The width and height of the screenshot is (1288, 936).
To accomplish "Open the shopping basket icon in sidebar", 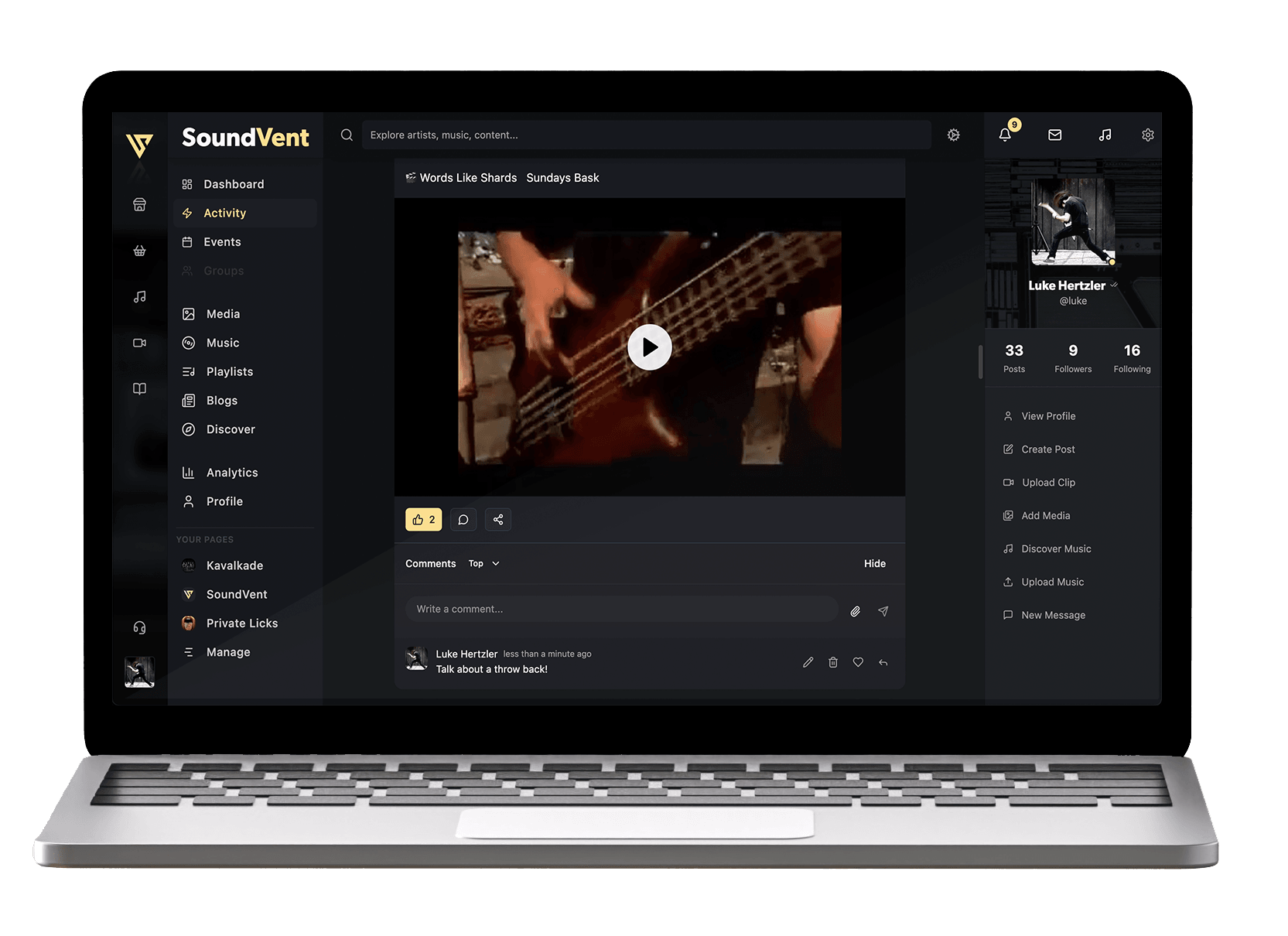I will coord(139,251).
